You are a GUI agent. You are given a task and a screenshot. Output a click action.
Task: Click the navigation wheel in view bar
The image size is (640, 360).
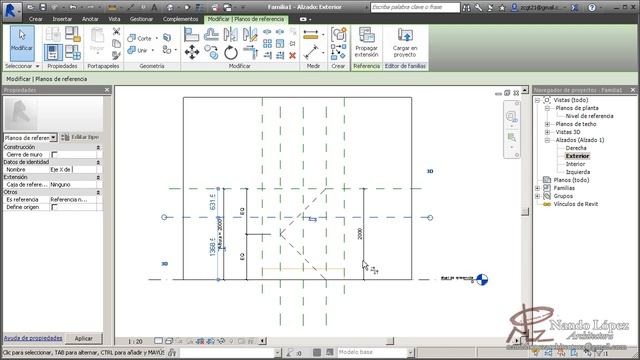click(511, 116)
